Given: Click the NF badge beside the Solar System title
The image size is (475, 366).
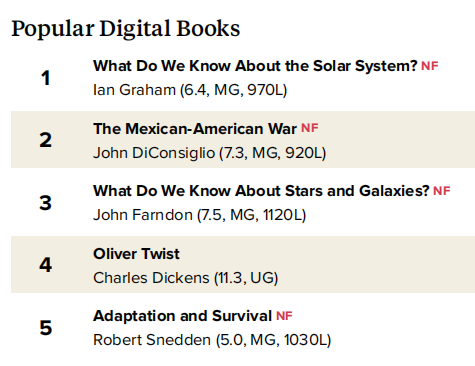Looking at the screenshot, I should 429,66.
